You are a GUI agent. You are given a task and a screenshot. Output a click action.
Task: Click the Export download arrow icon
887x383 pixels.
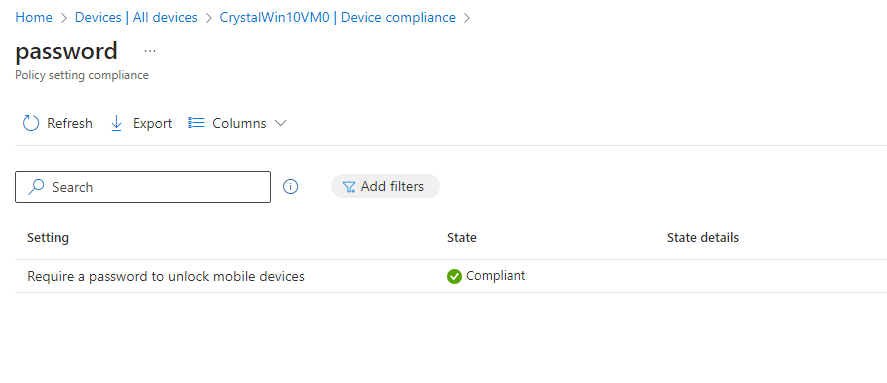coord(117,123)
